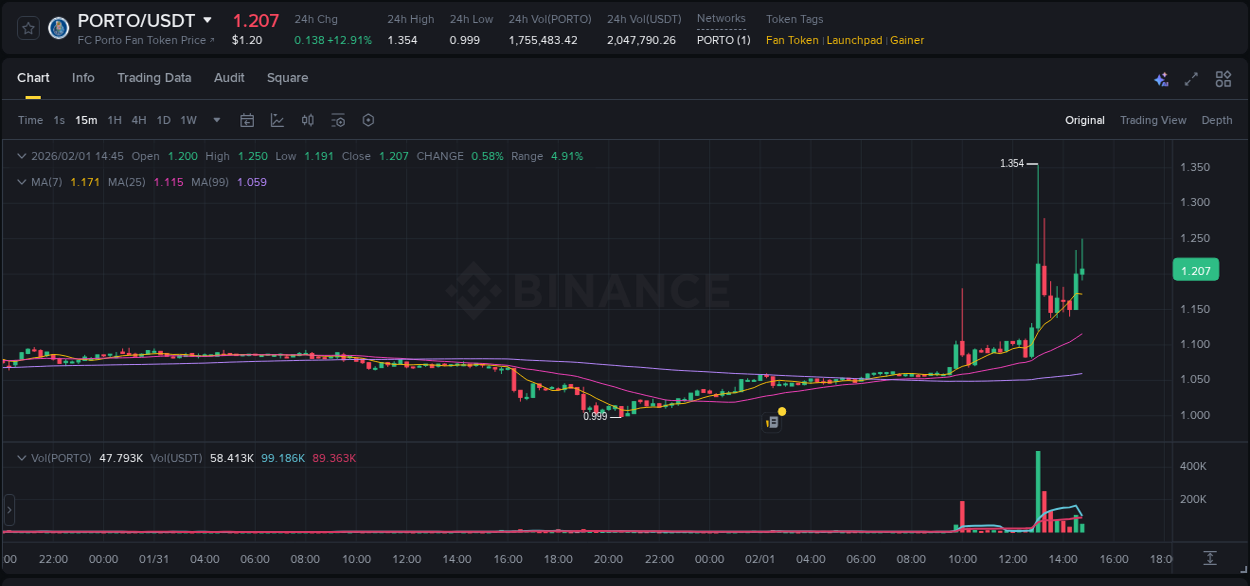Open the date range calendar icon

247,120
